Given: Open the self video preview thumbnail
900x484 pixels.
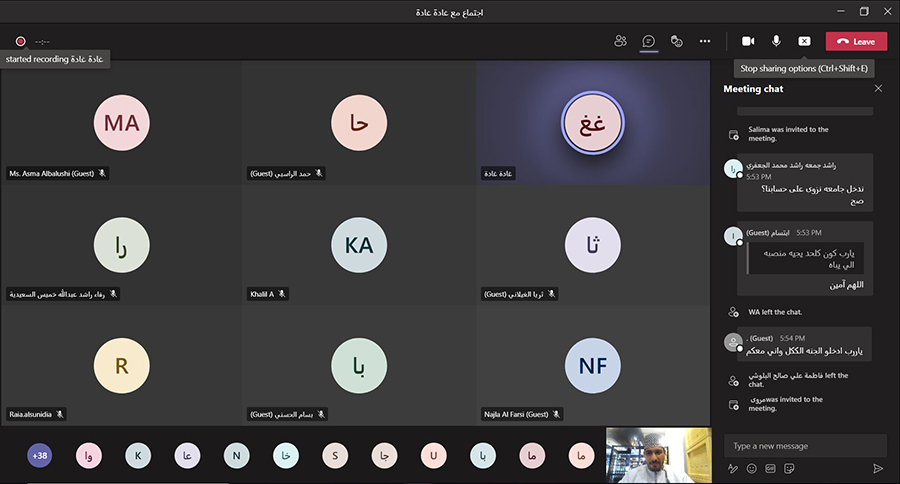Looking at the screenshot, I should [659, 455].
